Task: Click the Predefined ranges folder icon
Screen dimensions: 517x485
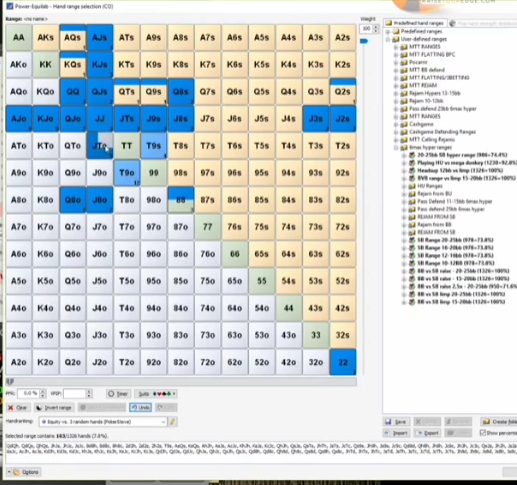Action: point(396,31)
